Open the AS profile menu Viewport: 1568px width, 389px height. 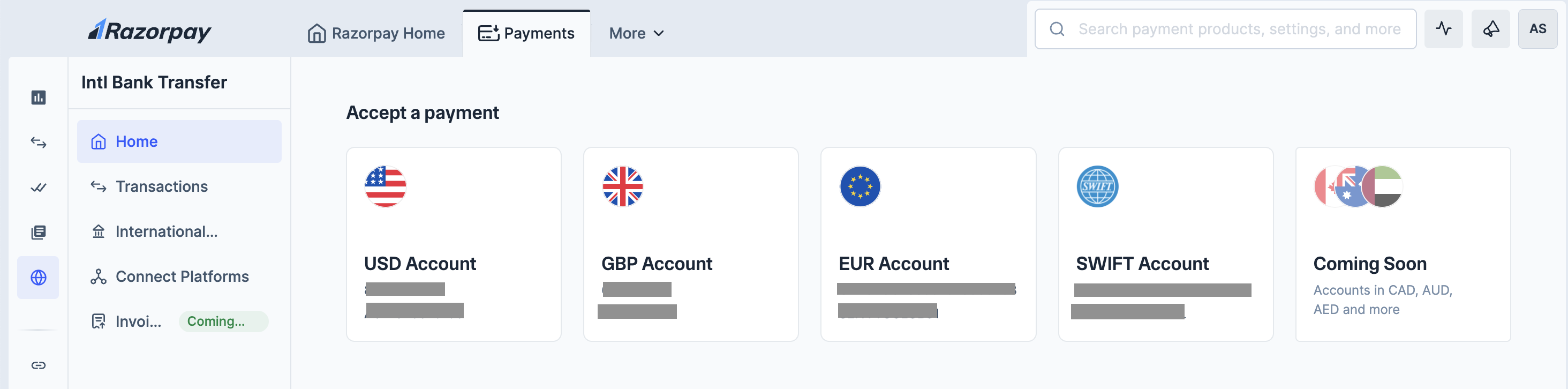point(1537,28)
